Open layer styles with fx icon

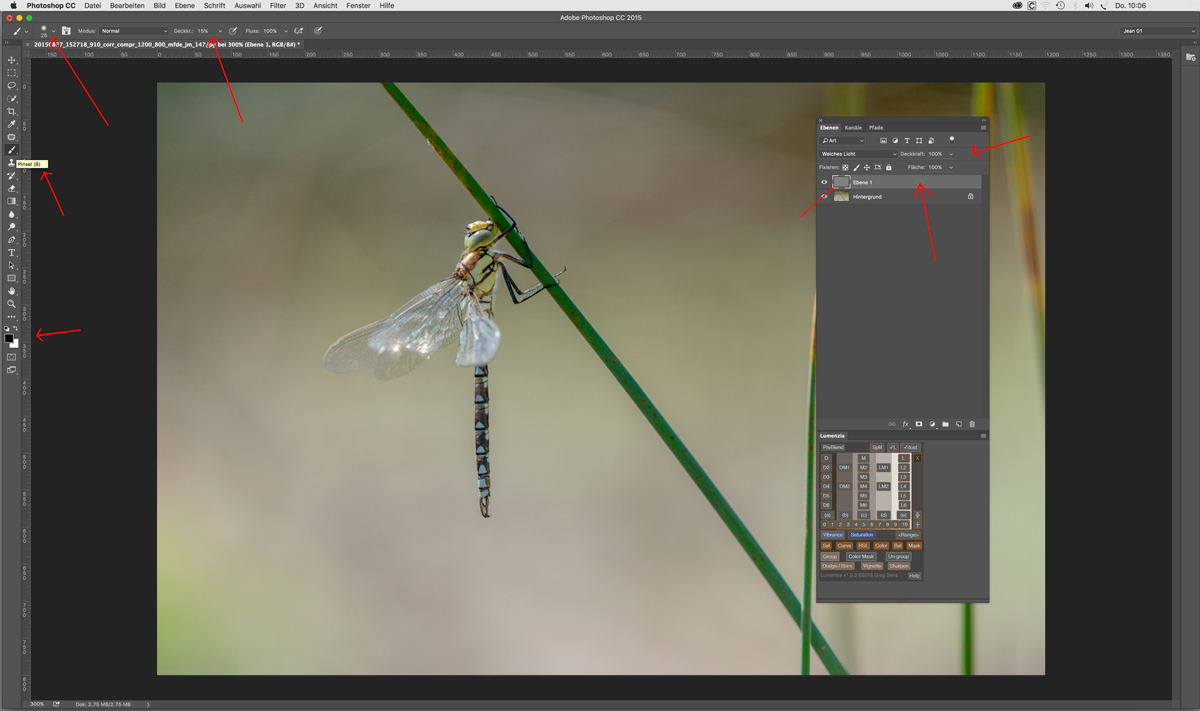pyautogui.click(x=905, y=424)
